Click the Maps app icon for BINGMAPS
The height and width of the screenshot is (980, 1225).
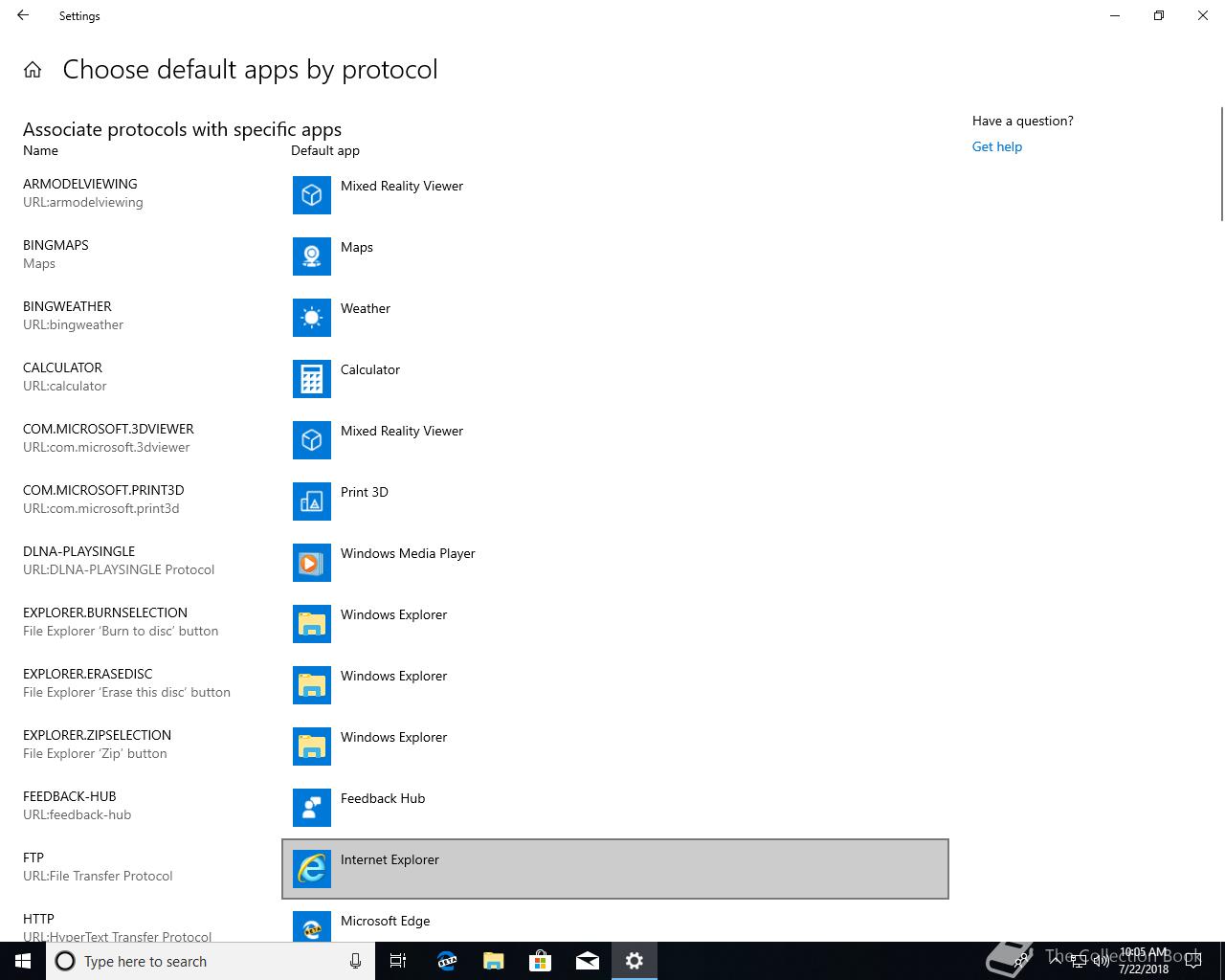point(311,256)
